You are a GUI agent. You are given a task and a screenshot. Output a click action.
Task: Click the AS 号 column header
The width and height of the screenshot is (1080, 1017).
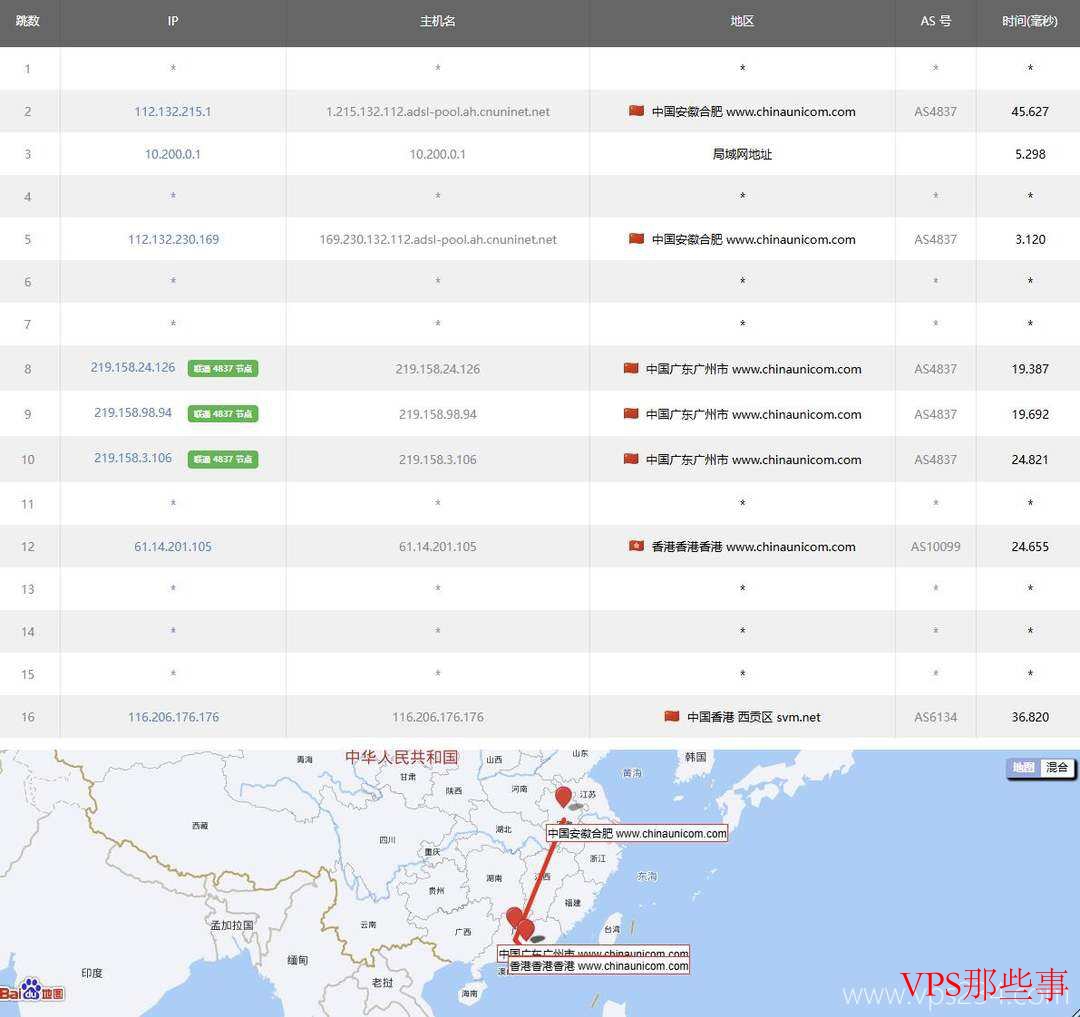pos(935,21)
